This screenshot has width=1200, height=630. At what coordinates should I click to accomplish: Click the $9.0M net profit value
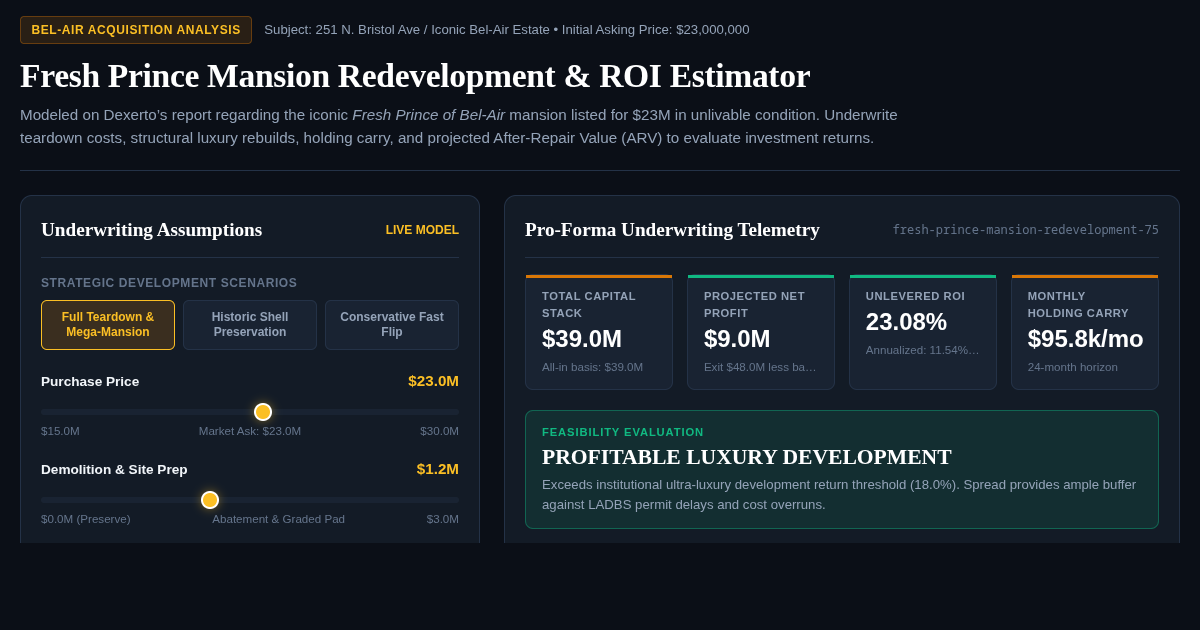(737, 339)
